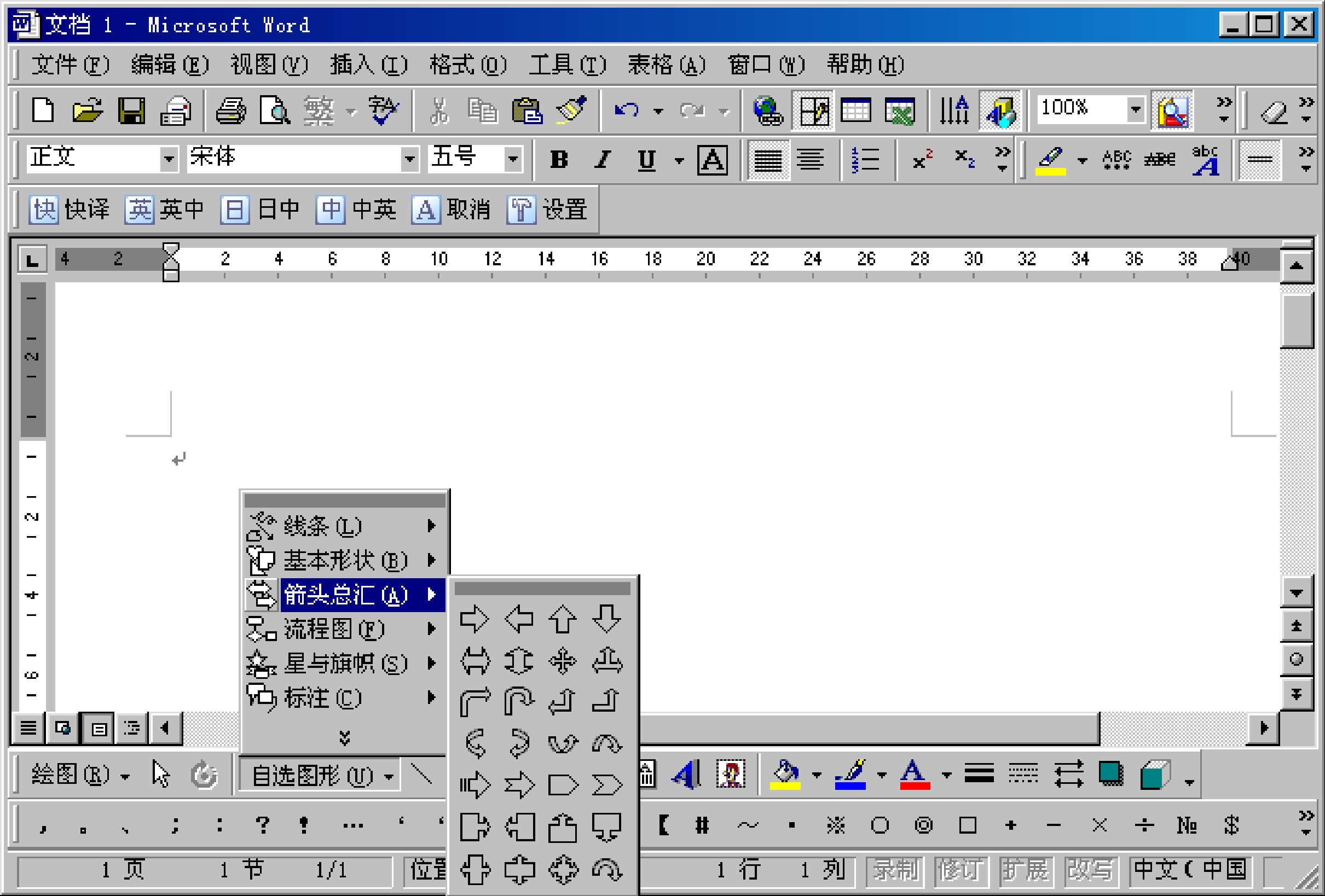The height and width of the screenshot is (896, 1325).
Task: Toggle justified alignment
Action: pyautogui.click(x=768, y=160)
